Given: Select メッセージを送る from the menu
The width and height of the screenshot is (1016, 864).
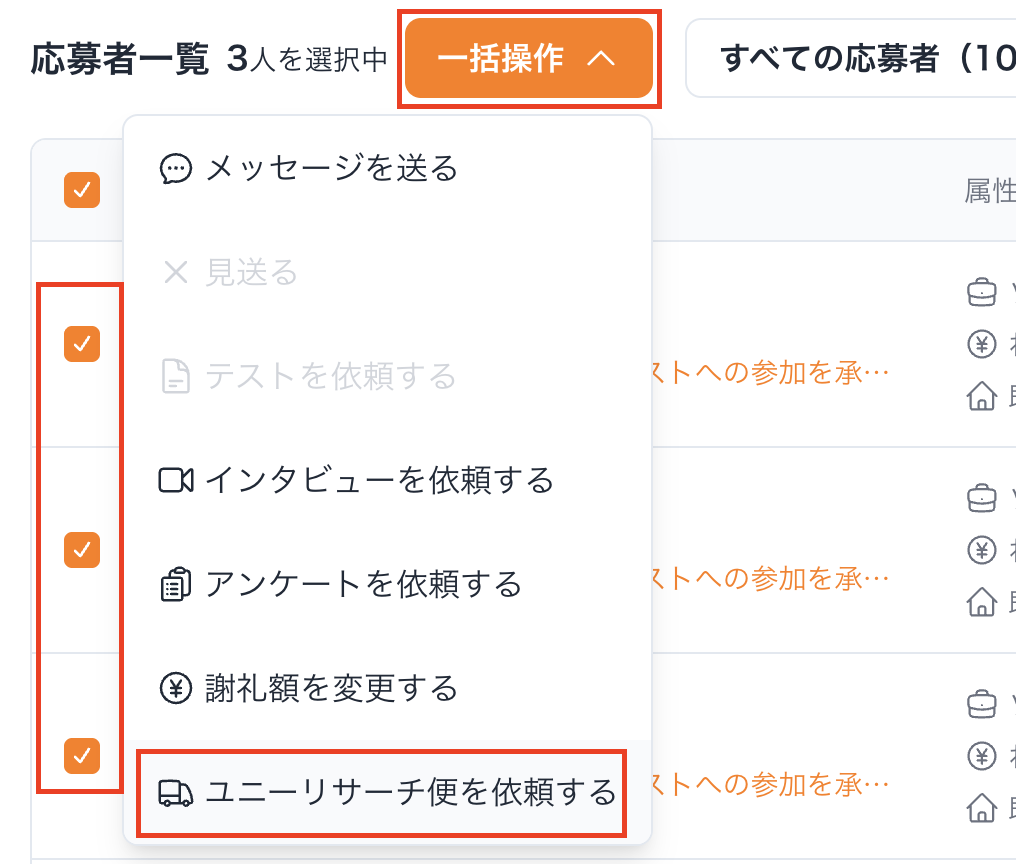Looking at the screenshot, I should (331, 169).
